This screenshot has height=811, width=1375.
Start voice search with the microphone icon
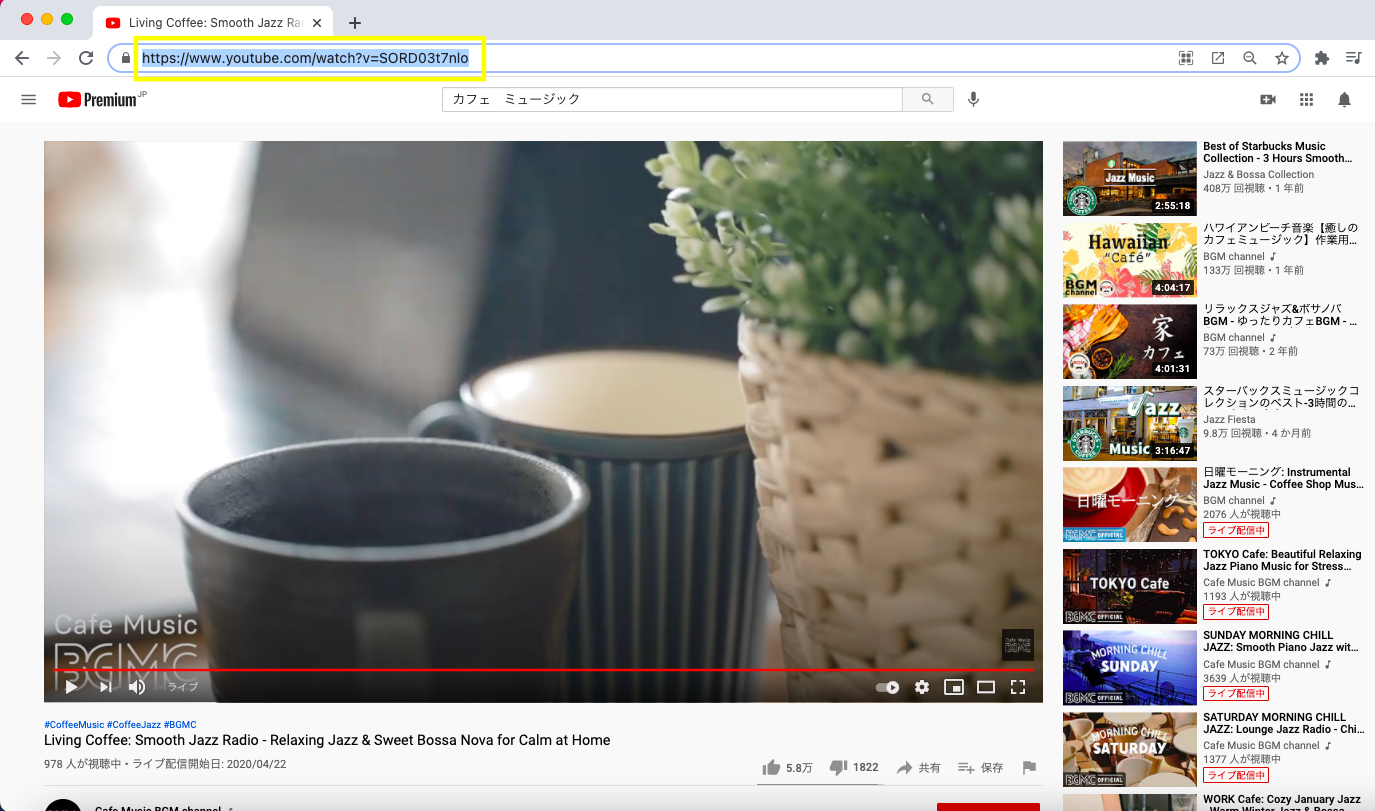[x=973, y=99]
